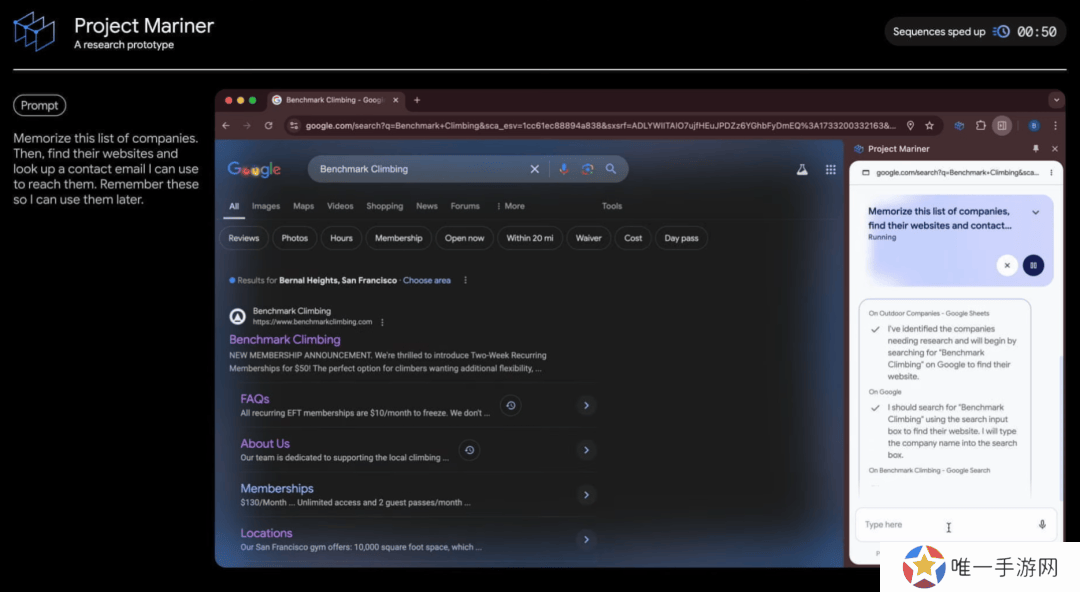Open the Benchmark Climbing result title link
1080x592 pixels.
[284, 339]
